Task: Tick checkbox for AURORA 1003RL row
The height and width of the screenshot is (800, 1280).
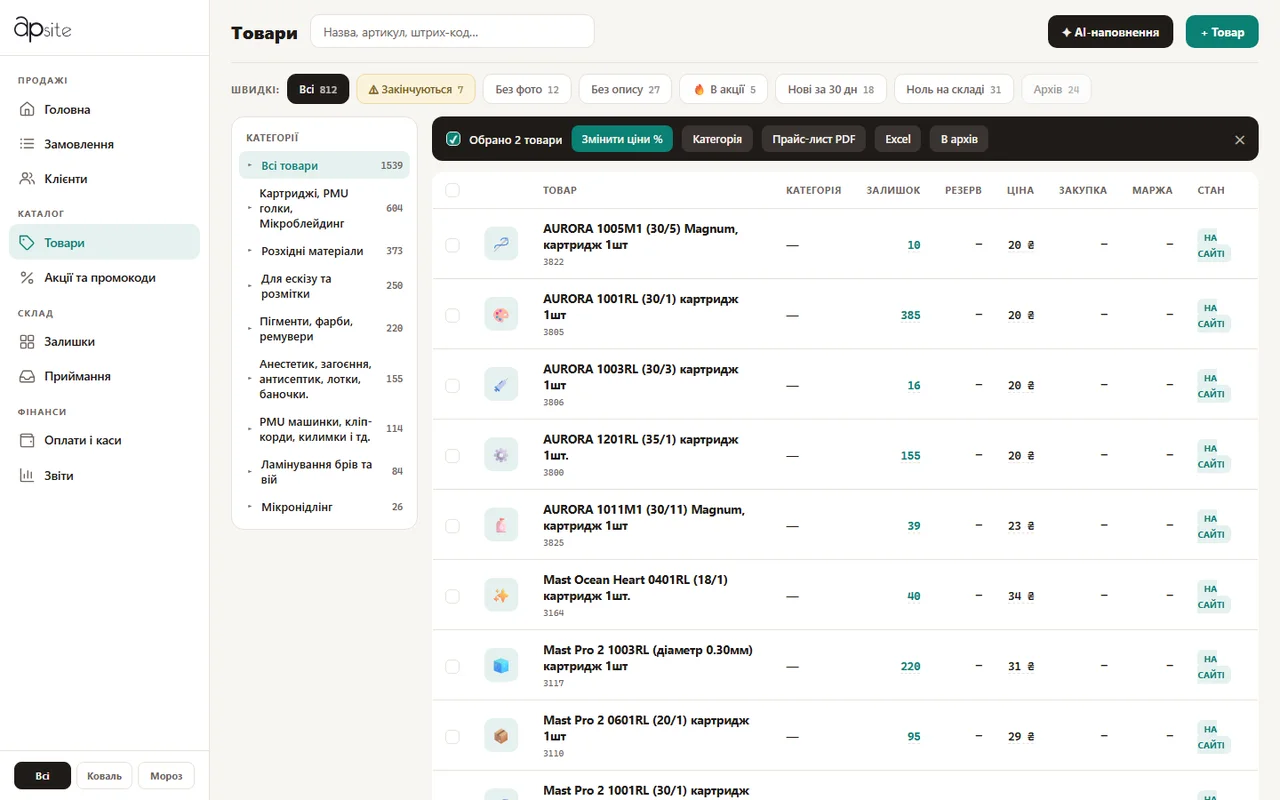Action: (452, 385)
